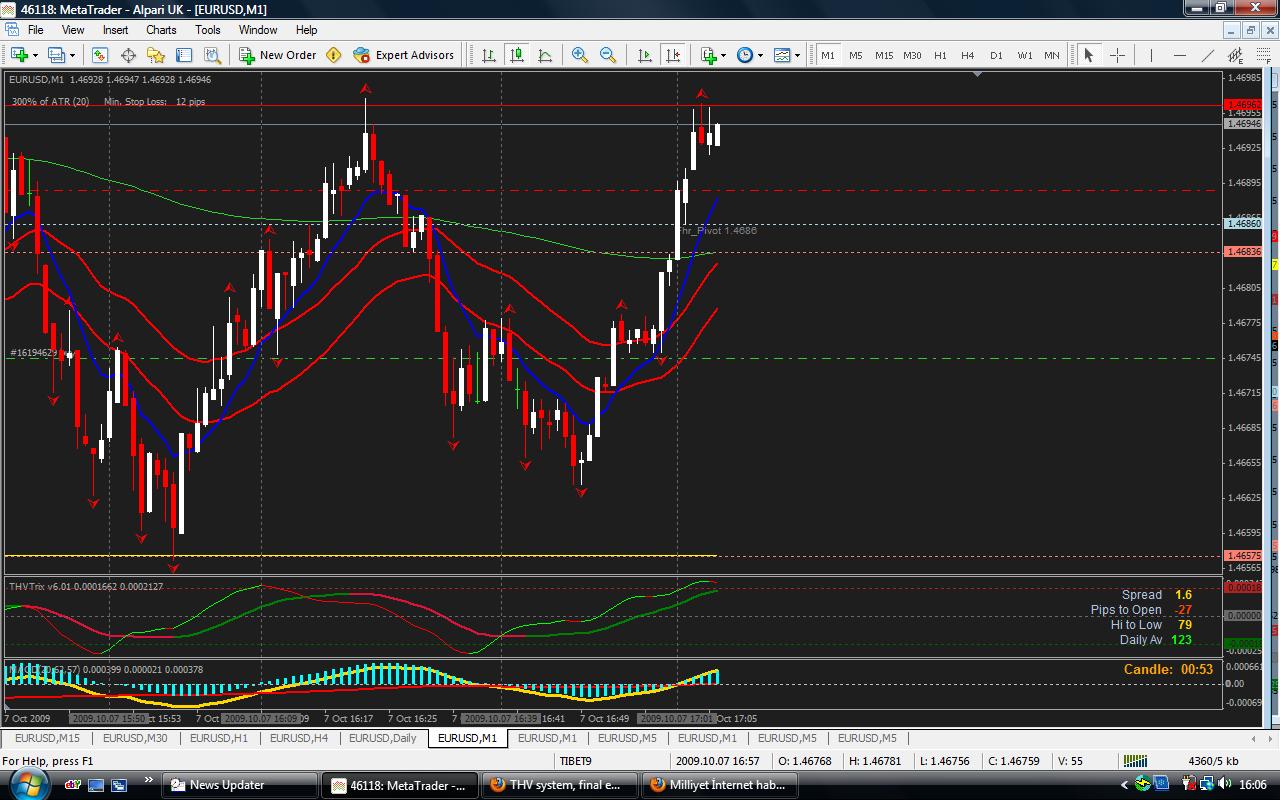Select the M15 timeframe button
The width and height of the screenshot is (1280, 800).
tap(884, 55)
